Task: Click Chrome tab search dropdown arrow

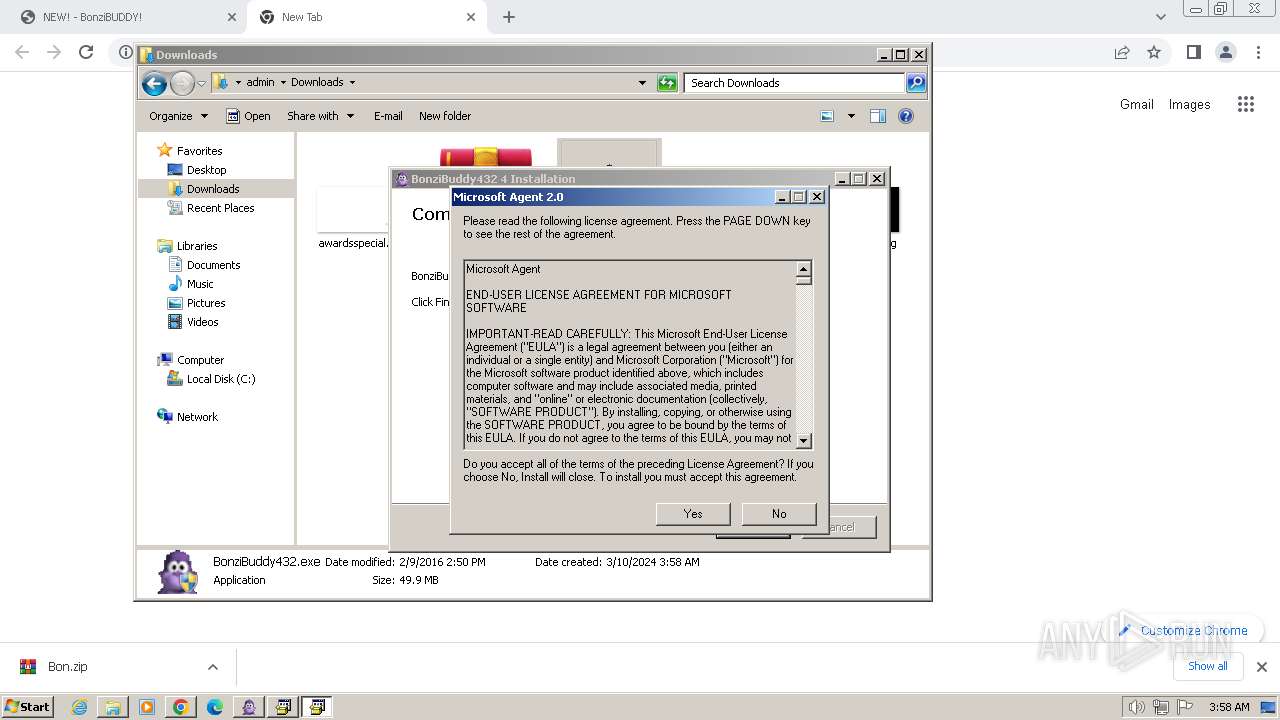Action: [1160, 17]
